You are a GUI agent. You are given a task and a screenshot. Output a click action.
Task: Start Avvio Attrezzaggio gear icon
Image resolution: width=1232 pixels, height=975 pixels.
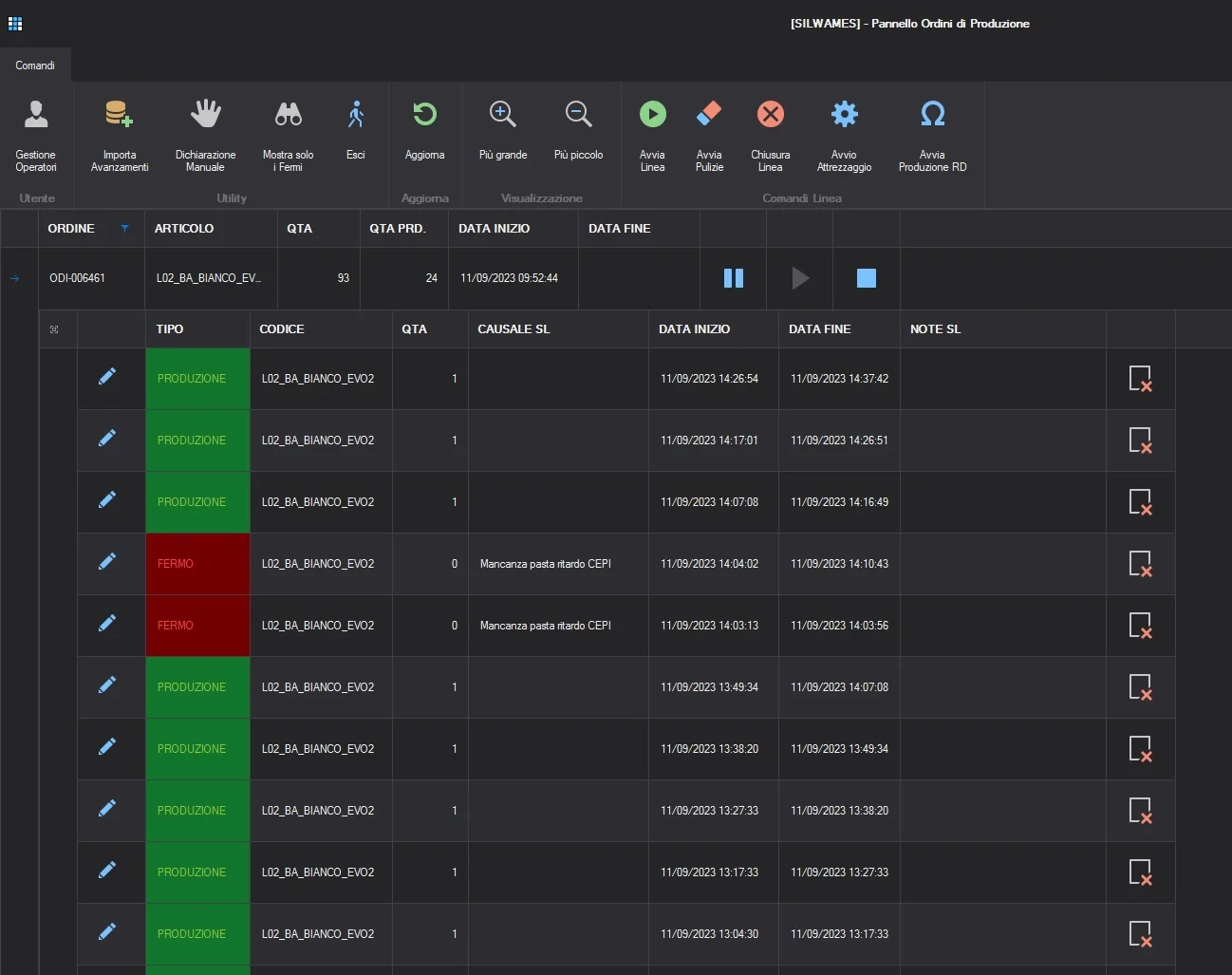[x=845, y=114]
